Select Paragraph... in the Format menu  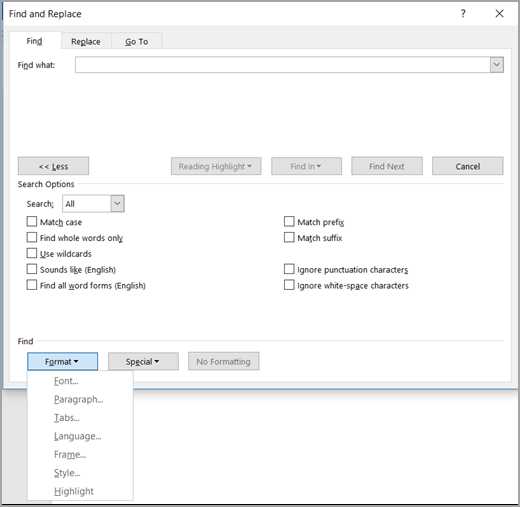[80, 399]
